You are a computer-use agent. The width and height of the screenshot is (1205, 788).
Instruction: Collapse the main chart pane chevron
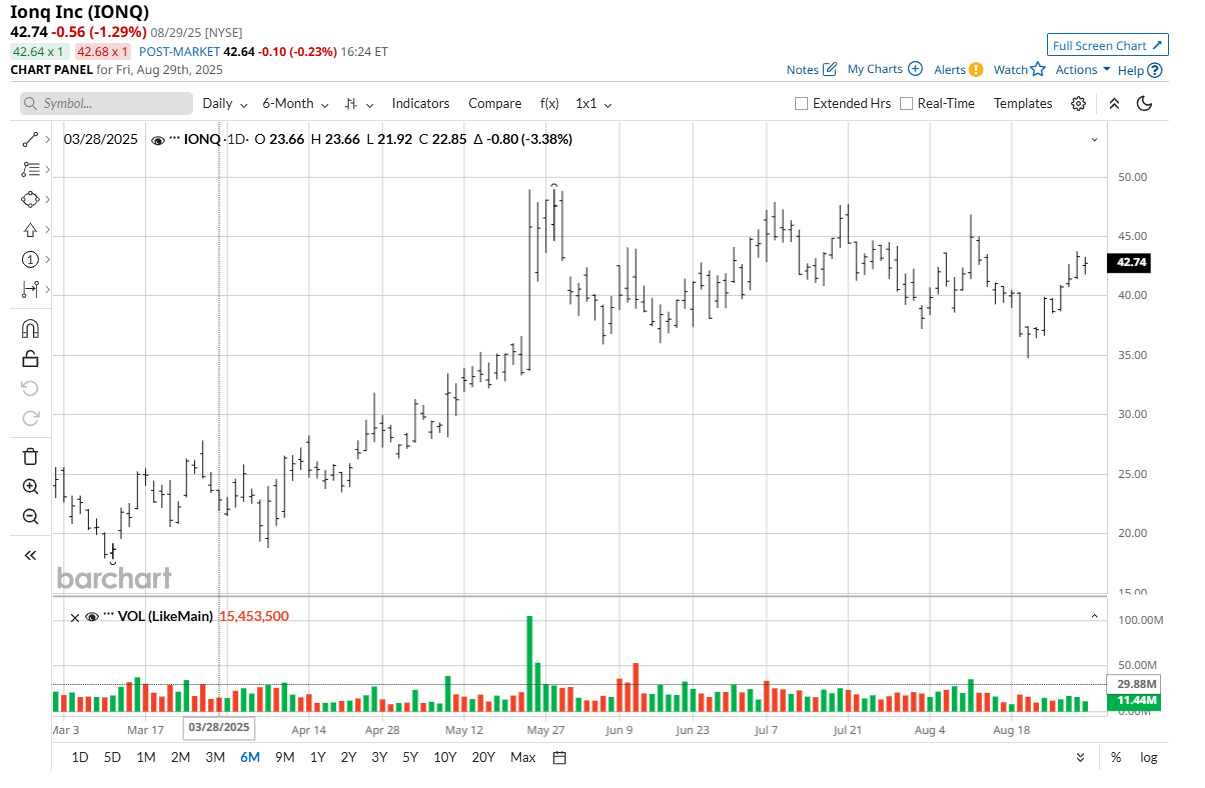click(x=1094, y=140)
